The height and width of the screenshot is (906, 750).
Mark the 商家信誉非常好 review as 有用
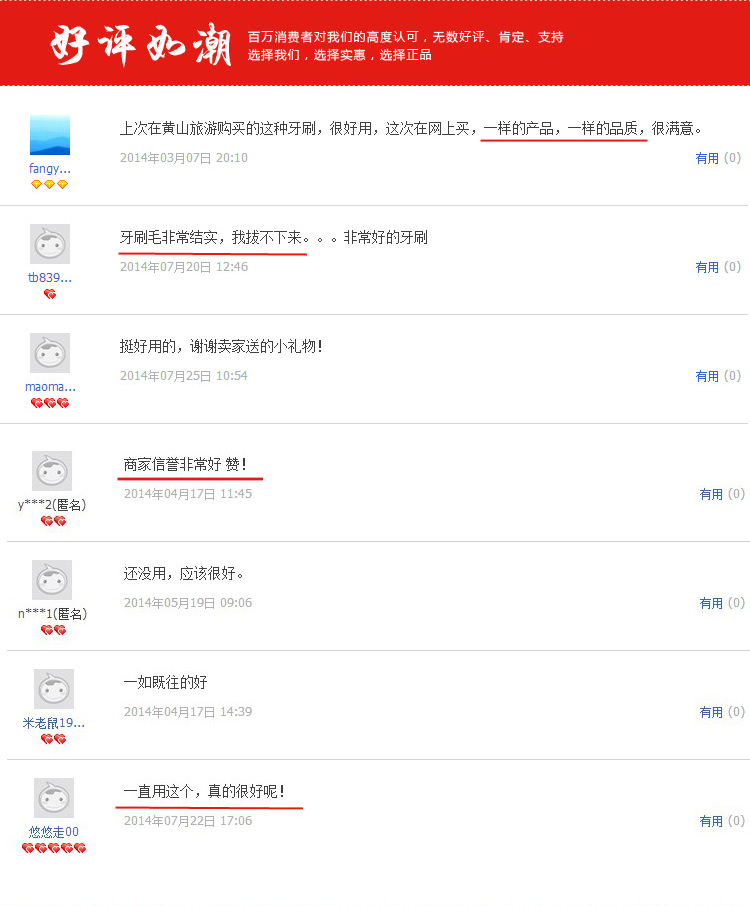[x=711, y=494]
